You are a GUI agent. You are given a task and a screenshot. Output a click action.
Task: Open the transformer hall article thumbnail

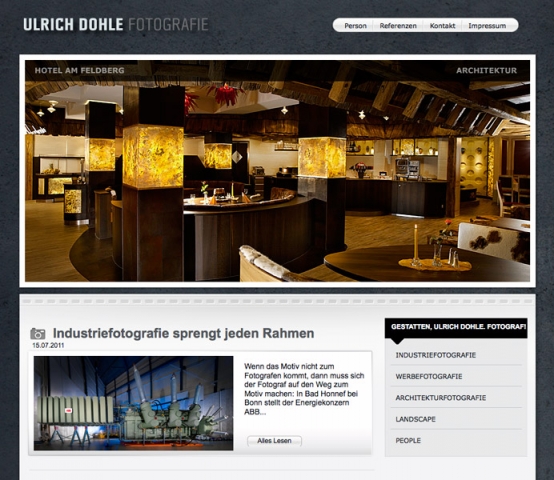pyautogui.click(x=133, y=403)
